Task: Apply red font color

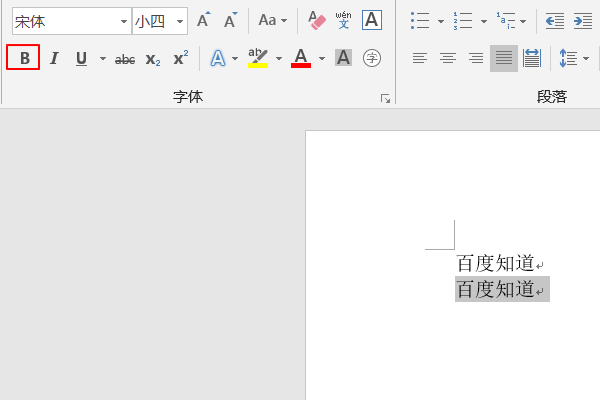Action: (301, 58)
